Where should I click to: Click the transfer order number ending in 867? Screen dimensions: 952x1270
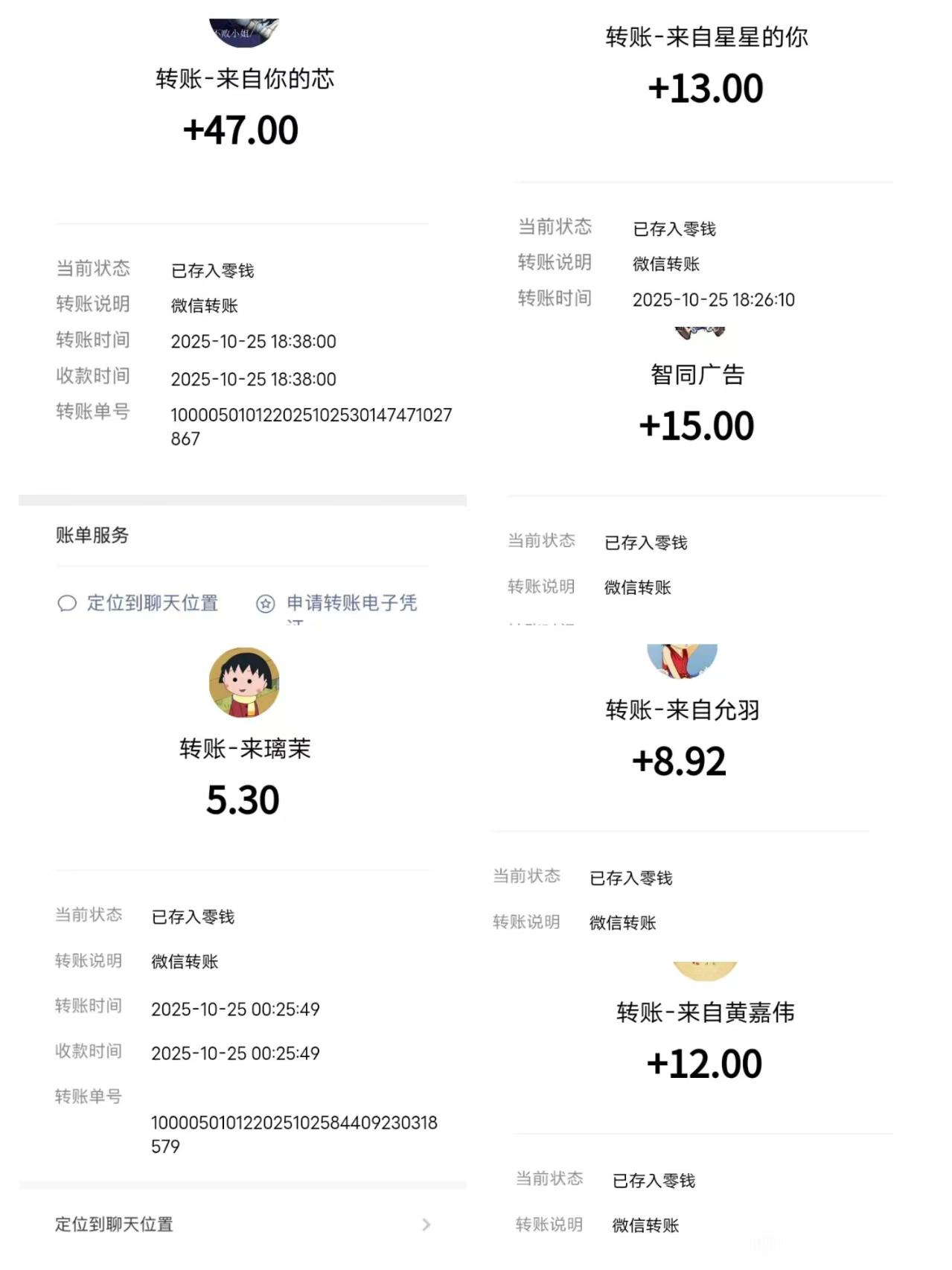tap(311, 427)
